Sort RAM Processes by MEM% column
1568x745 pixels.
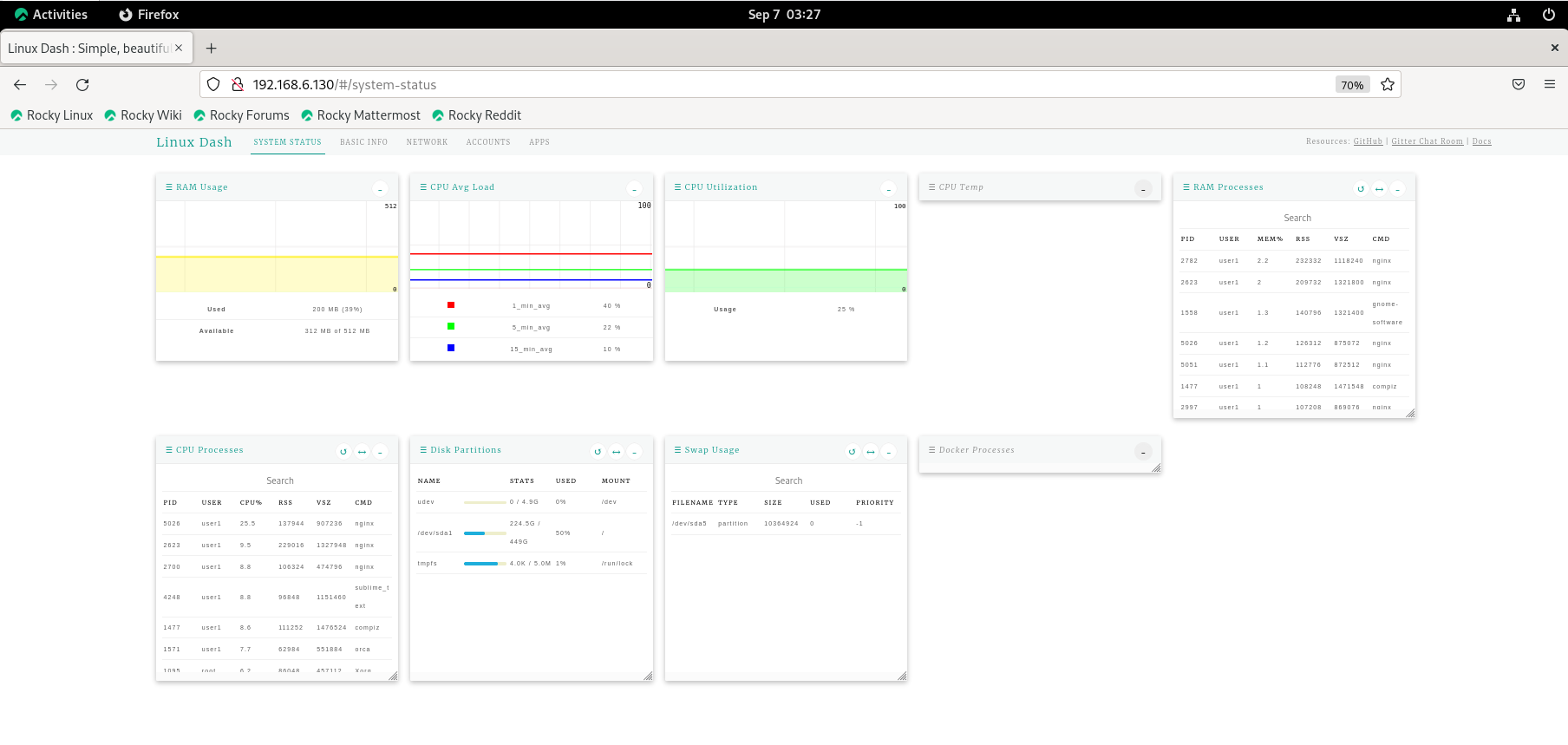(1270, 239)
